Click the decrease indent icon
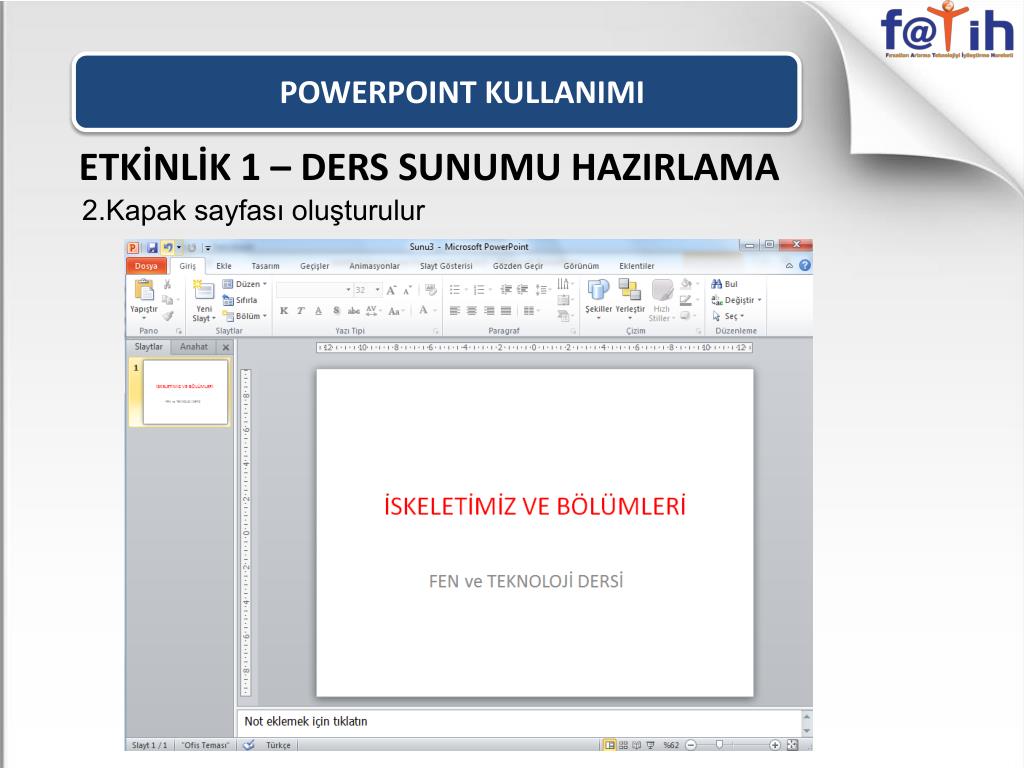The height and width of the screenshot is (768, 1024). 506,289
